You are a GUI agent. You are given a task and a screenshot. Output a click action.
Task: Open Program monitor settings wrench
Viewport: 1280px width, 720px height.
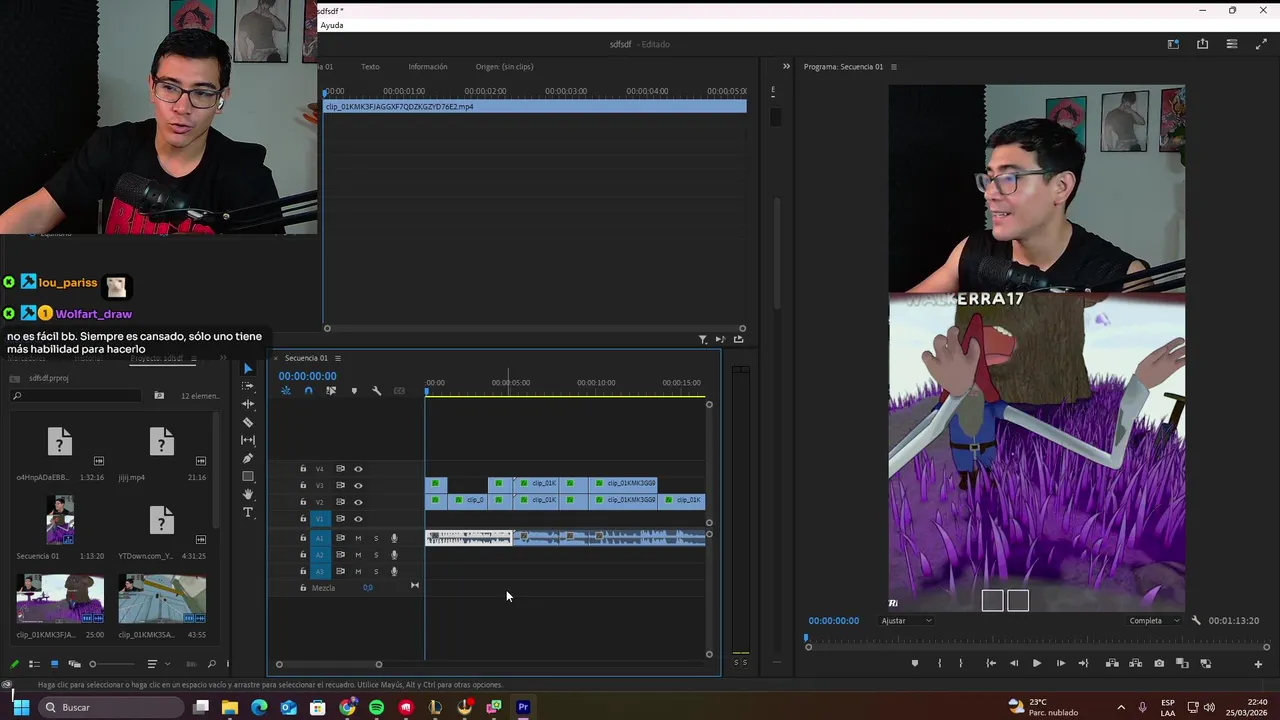[x=1196, y=620]
